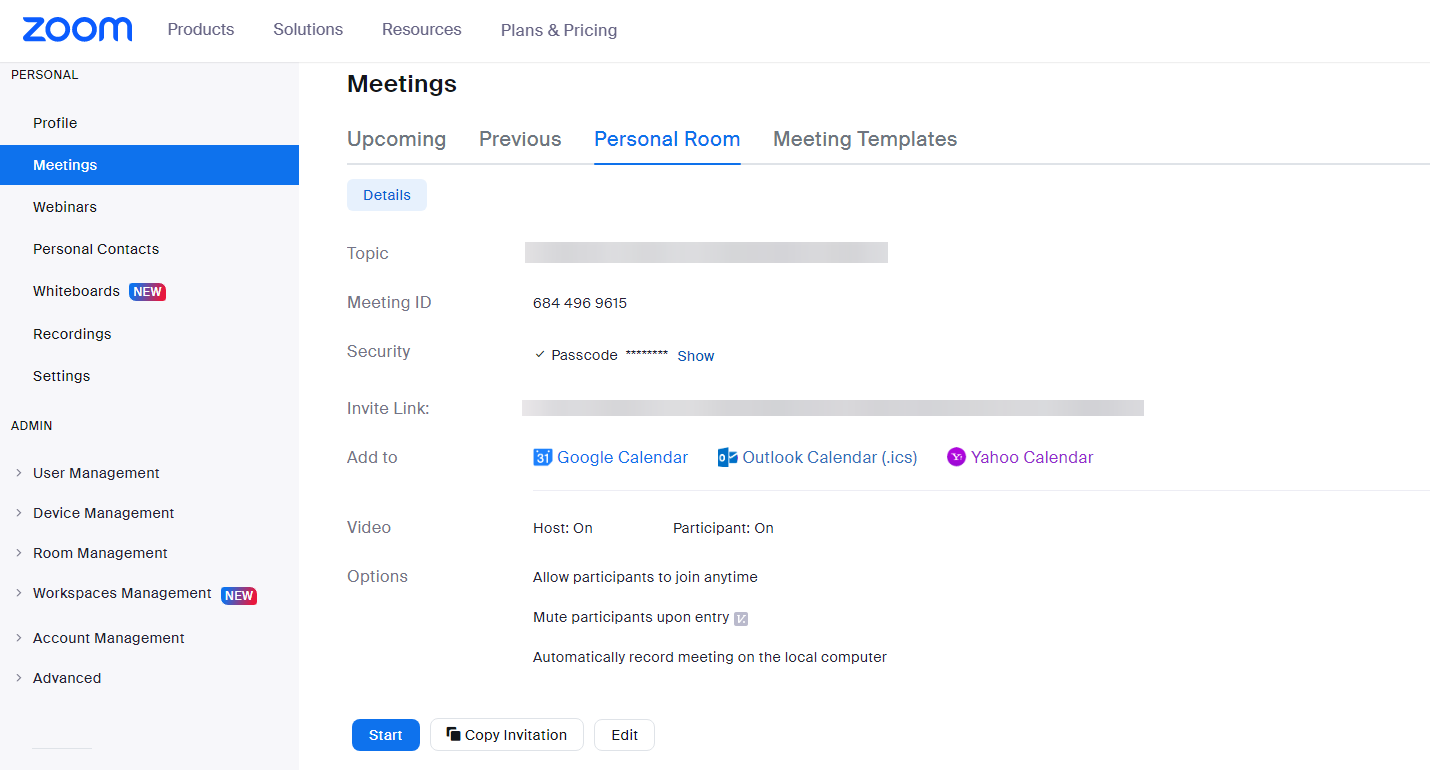1430x770 pixels.
Task: Click the info icon beside Mute participants
Action: point(741,618)
